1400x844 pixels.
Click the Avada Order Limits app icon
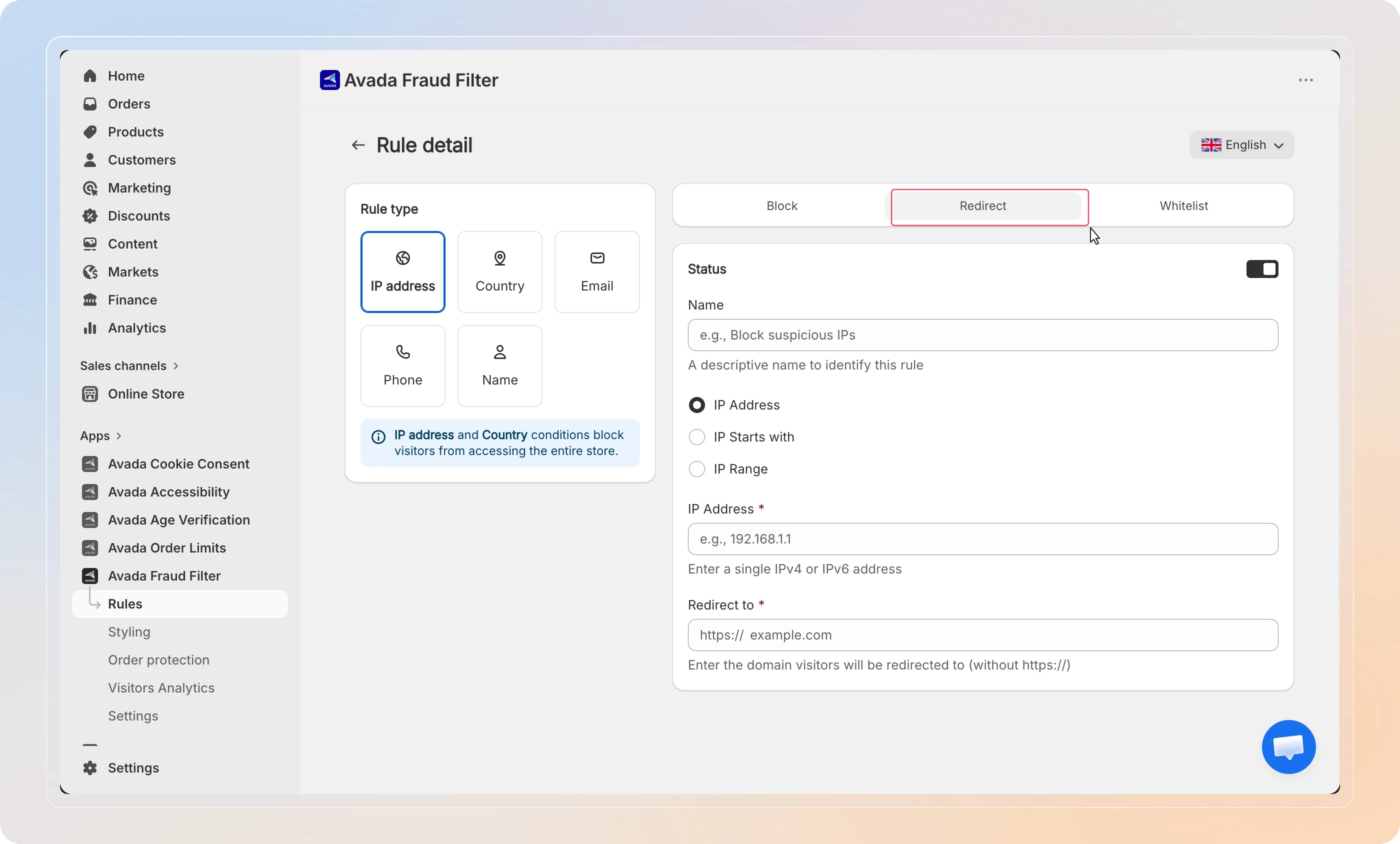[90, 548]
